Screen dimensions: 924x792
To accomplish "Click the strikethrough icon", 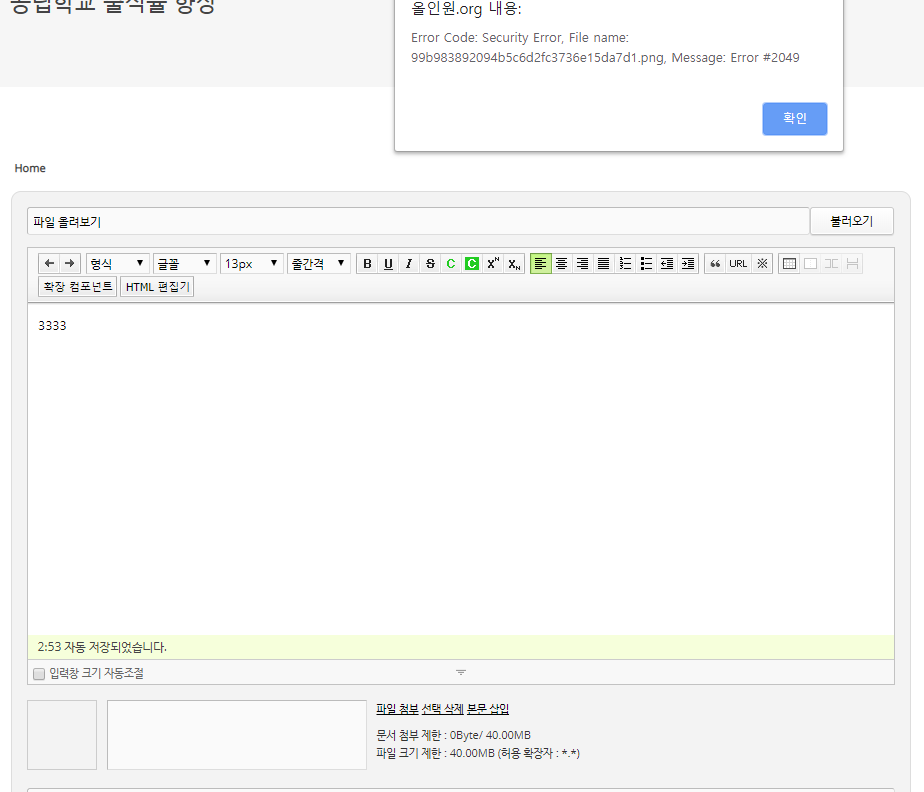I will tap(430, 264).
